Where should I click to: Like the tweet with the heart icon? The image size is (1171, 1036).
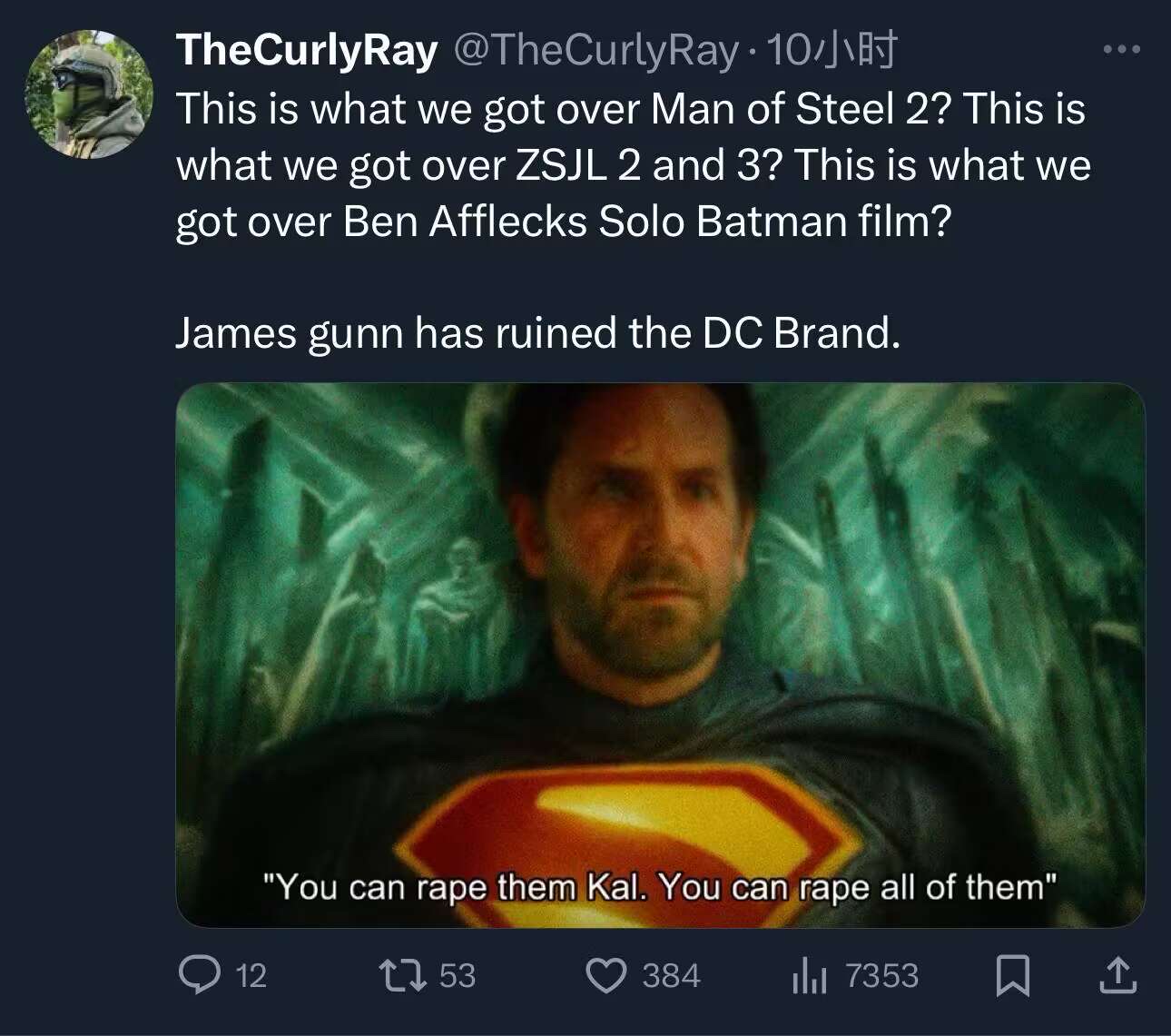pos(606,975)
